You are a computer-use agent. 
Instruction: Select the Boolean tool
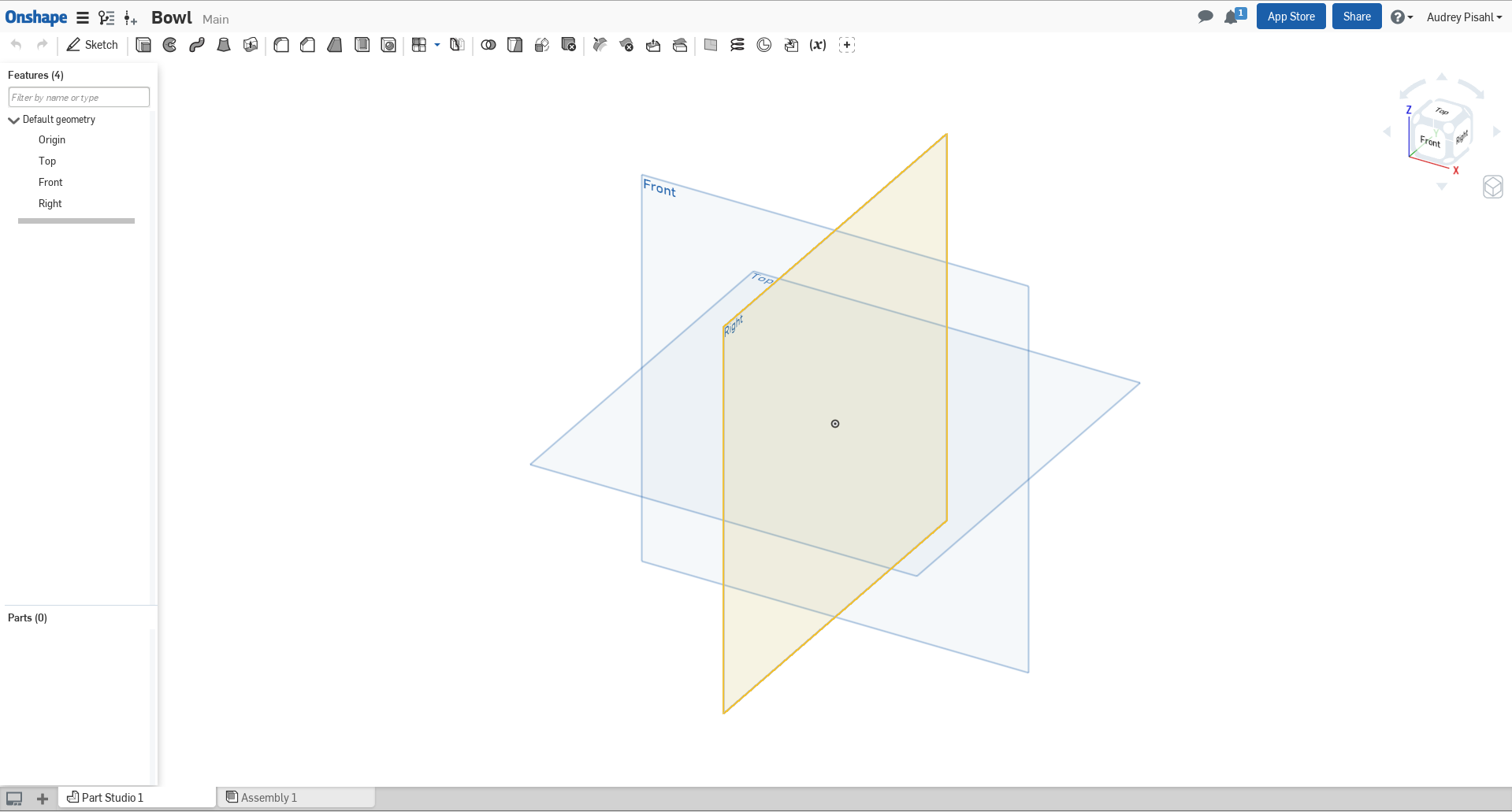pos(489,45)
